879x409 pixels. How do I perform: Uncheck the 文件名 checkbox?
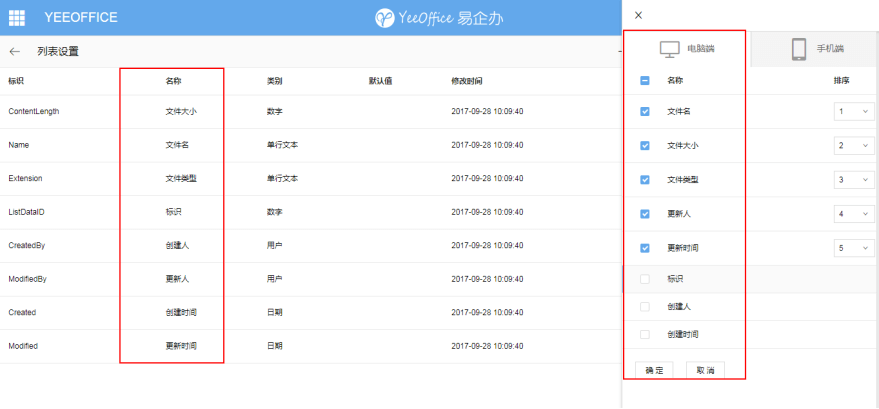645,111
